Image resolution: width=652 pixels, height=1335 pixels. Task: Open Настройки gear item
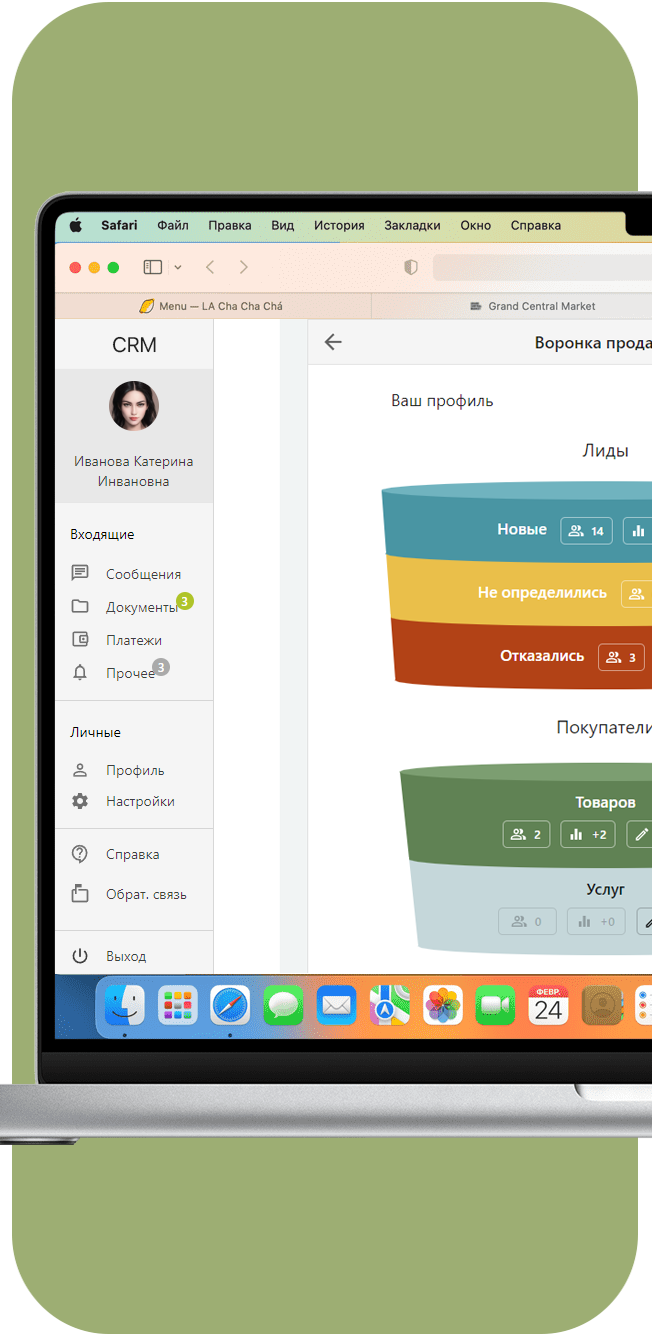coord(140,801)
